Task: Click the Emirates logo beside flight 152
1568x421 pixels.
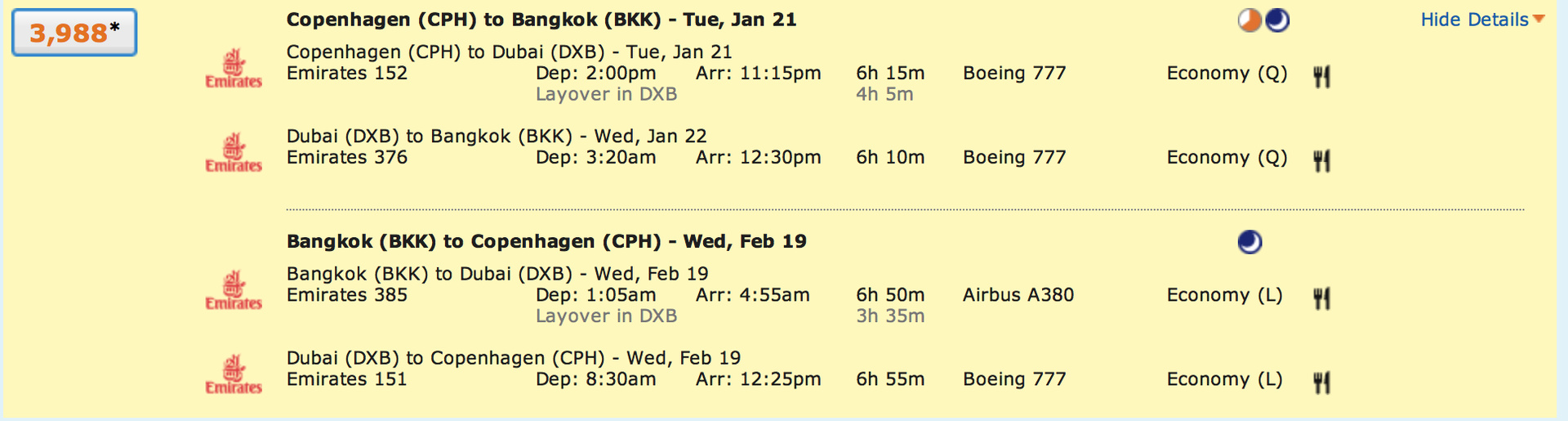Action: pos(234,69)
